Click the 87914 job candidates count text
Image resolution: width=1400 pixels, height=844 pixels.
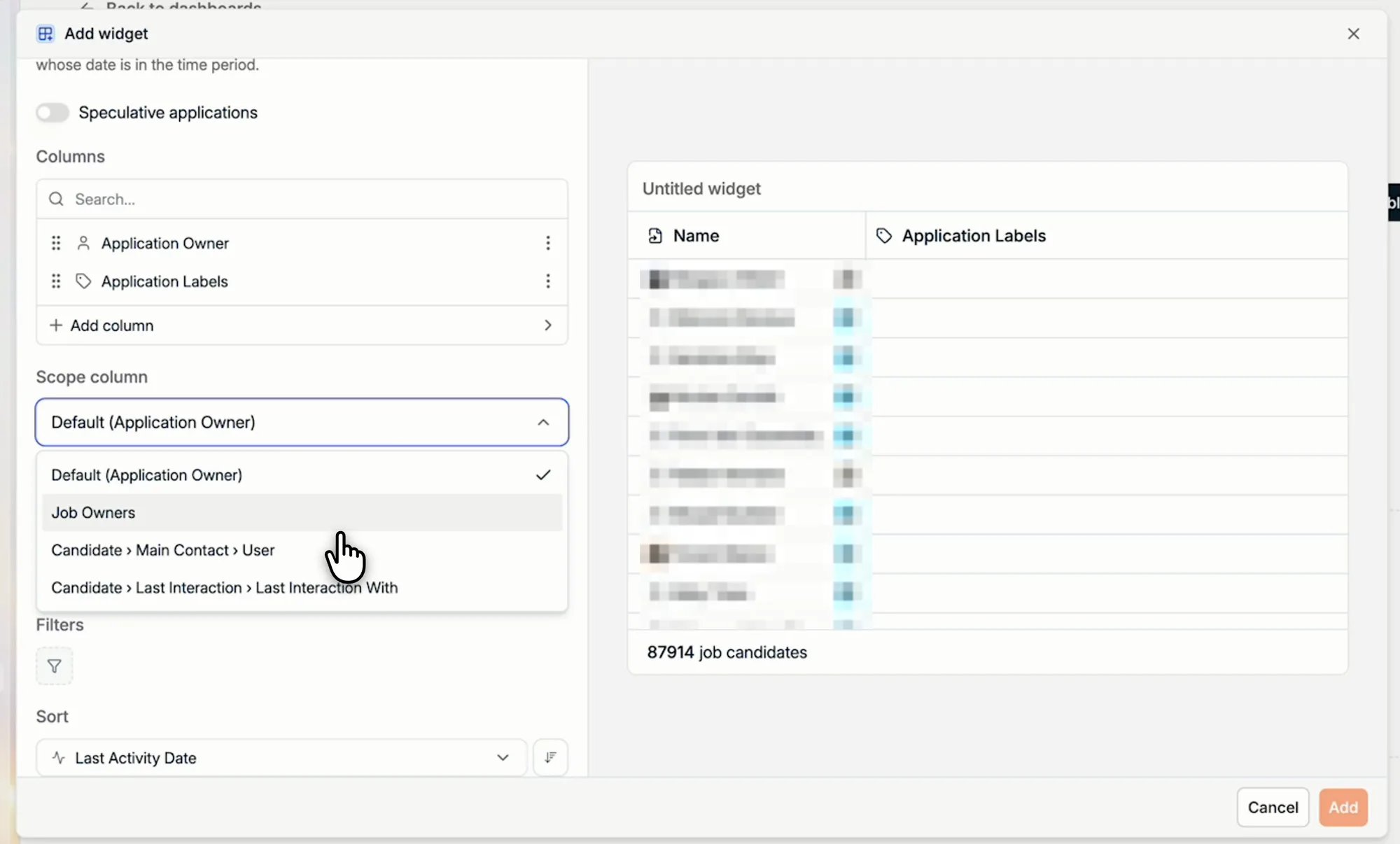click(727, 652)
